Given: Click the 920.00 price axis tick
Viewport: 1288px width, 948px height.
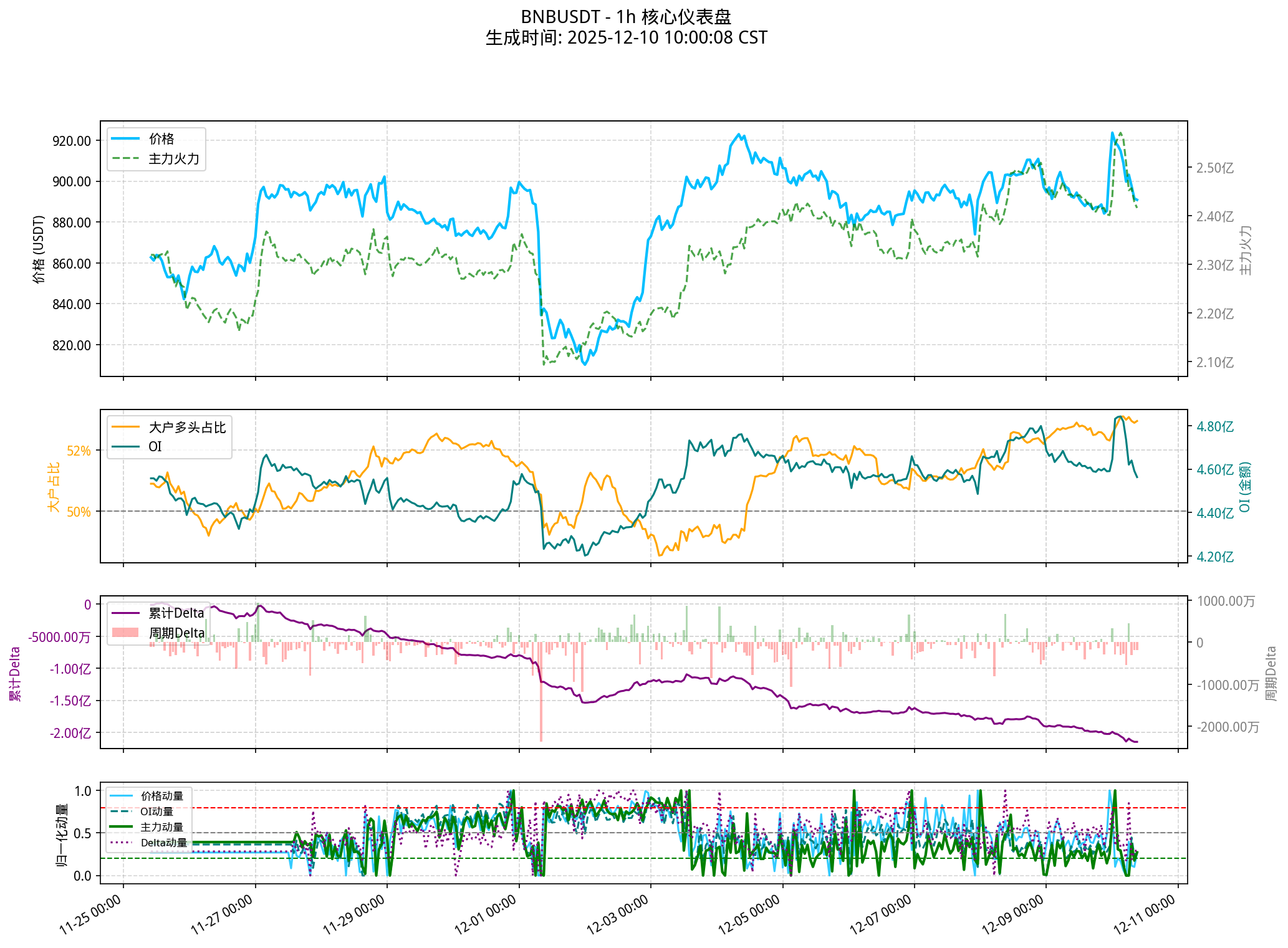Looking at the screenshot, I should (72, 141).
